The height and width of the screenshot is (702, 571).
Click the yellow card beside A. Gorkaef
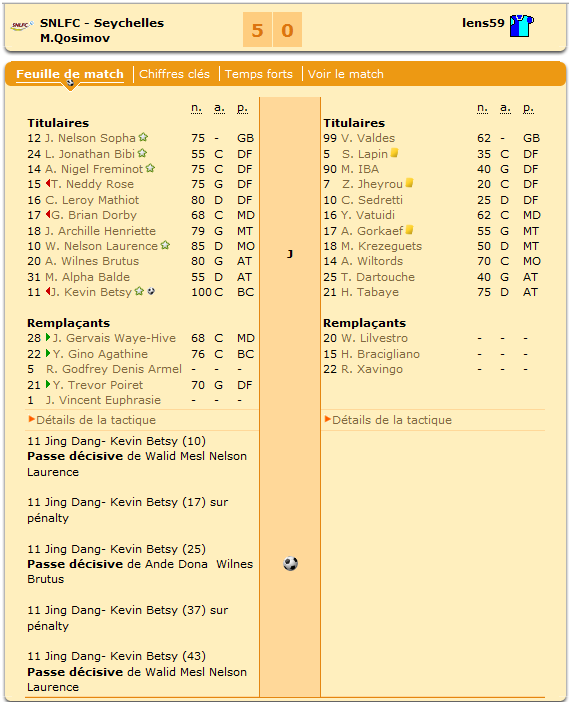coord(409,230)
